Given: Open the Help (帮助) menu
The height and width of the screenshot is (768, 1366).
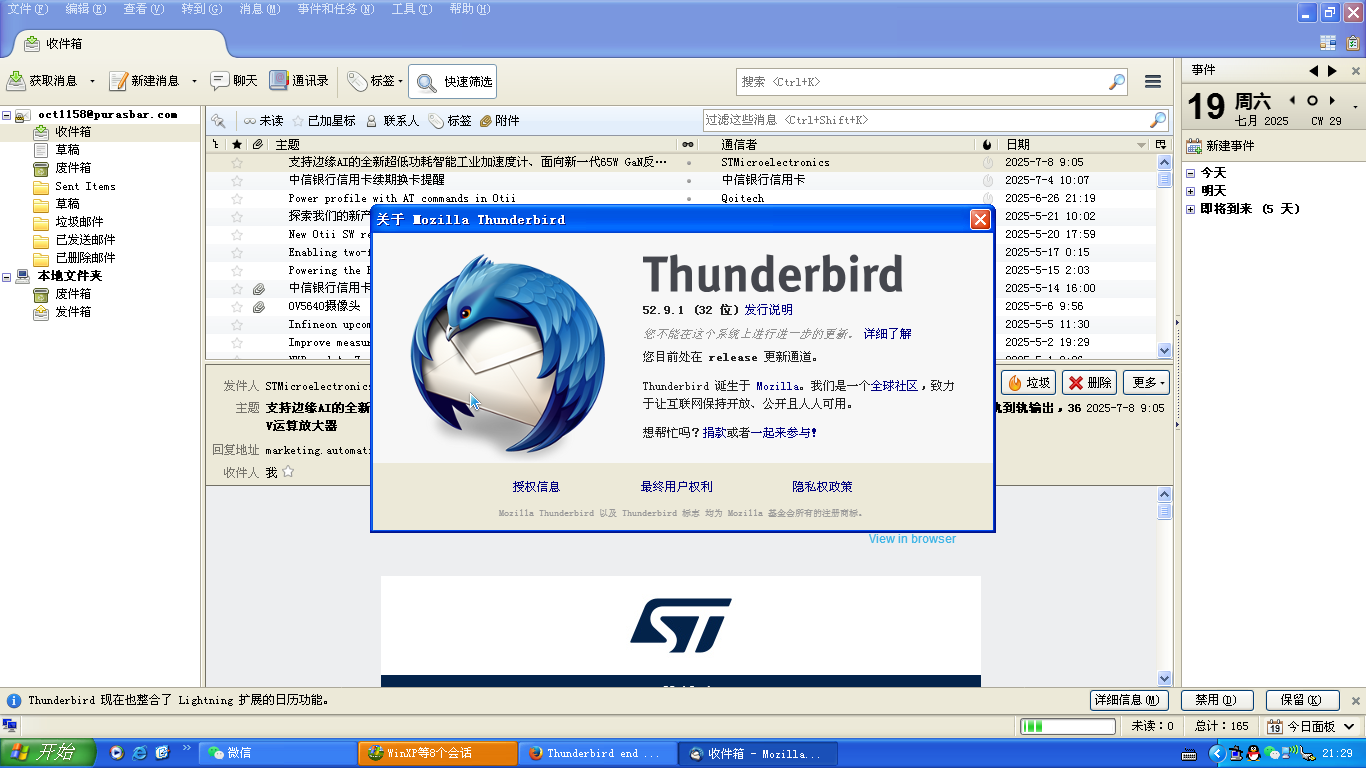Looking at the screenshot, I should click(470, 9).
